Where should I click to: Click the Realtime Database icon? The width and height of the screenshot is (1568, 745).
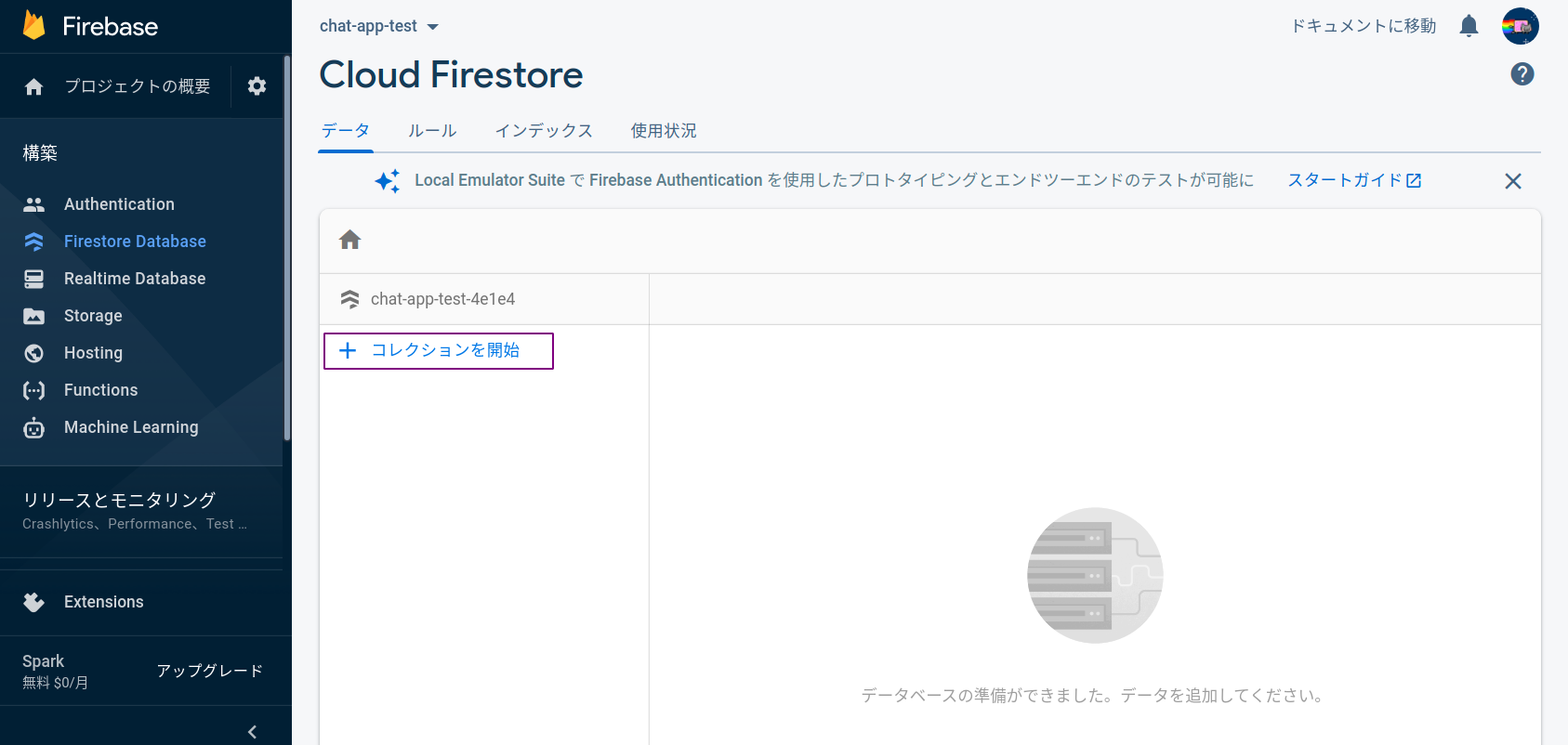(x=34, y=279)
